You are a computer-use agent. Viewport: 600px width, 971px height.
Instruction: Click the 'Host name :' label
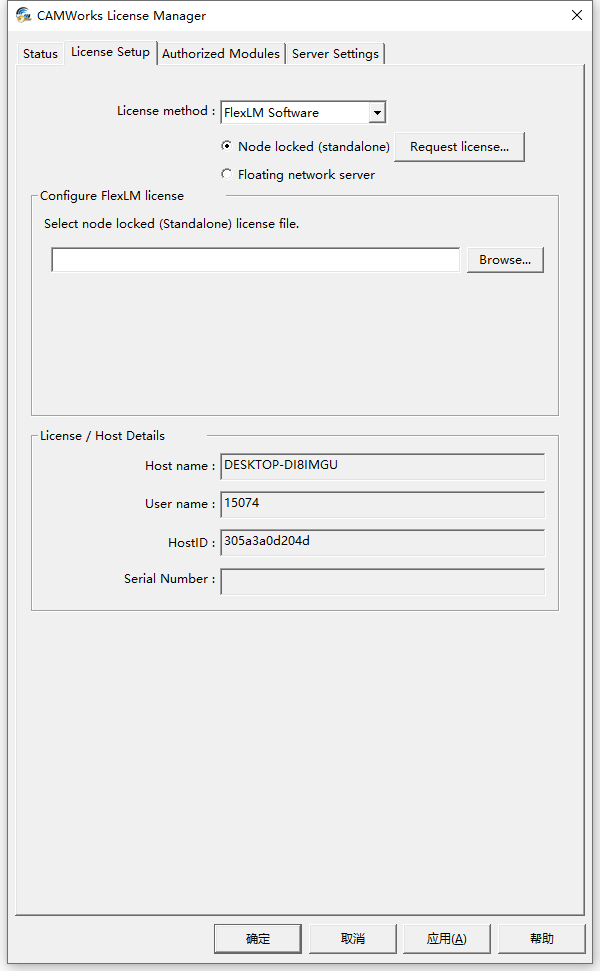[180, 466]
